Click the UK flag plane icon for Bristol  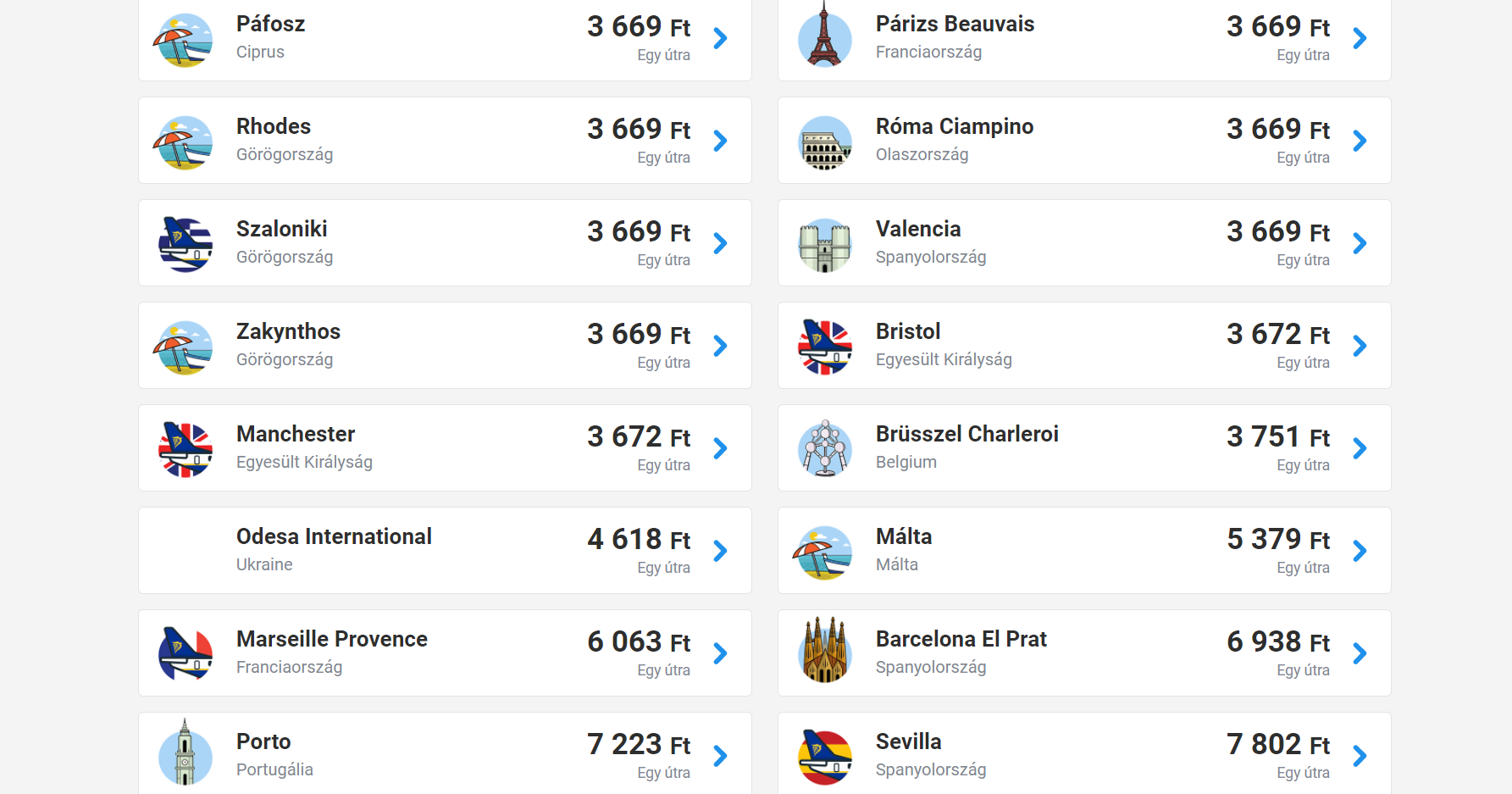tap(824, 347)
